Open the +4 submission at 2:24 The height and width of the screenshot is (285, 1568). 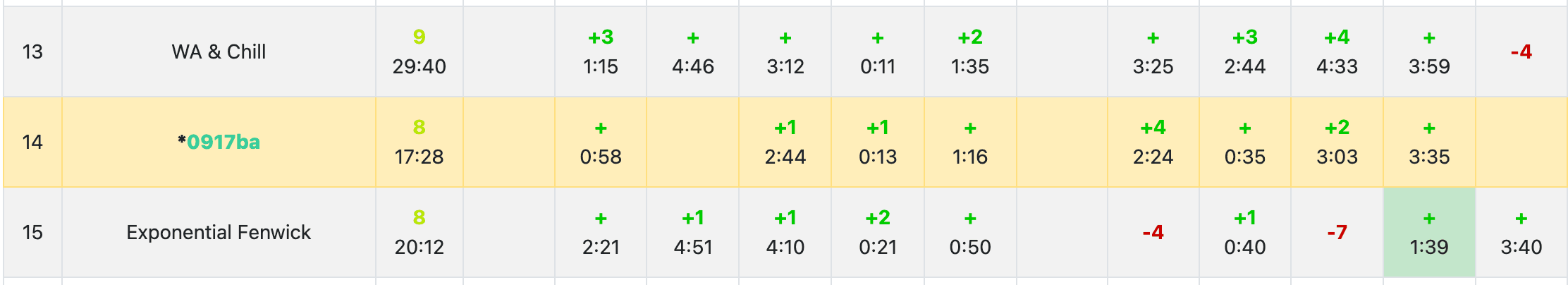pos(1153,142)
